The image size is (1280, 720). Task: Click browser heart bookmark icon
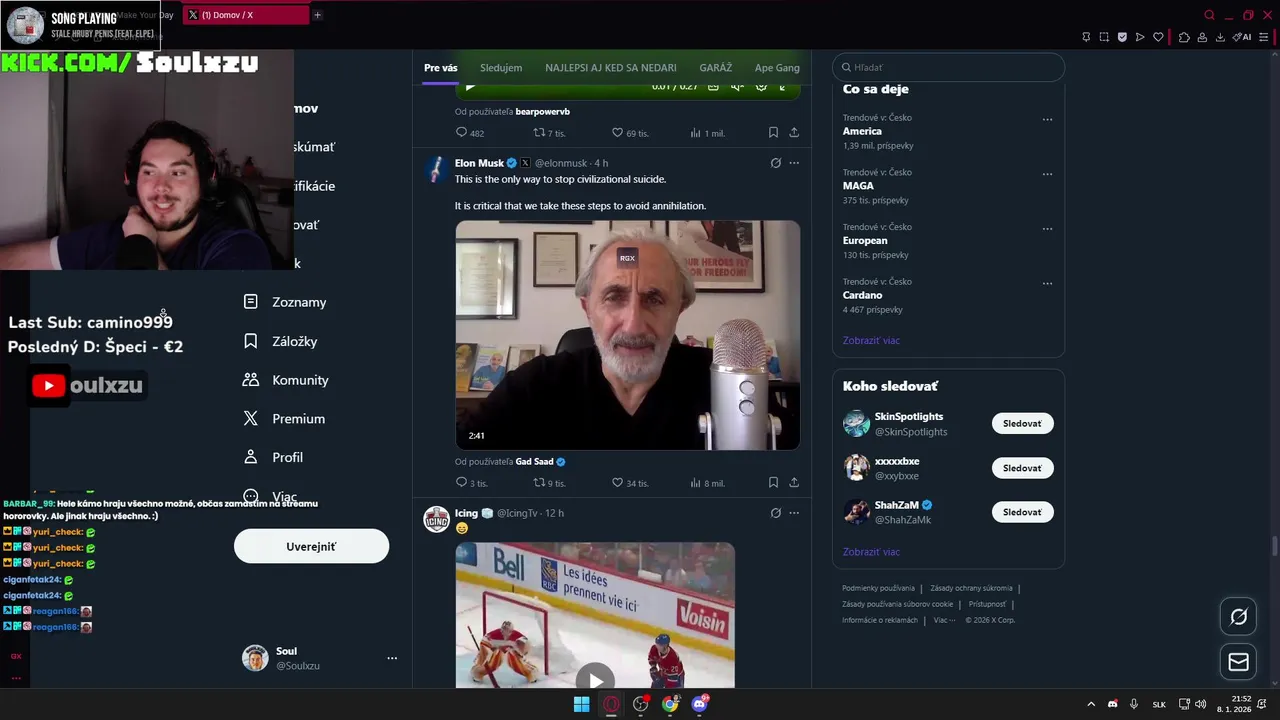[x=1158, y=37]
